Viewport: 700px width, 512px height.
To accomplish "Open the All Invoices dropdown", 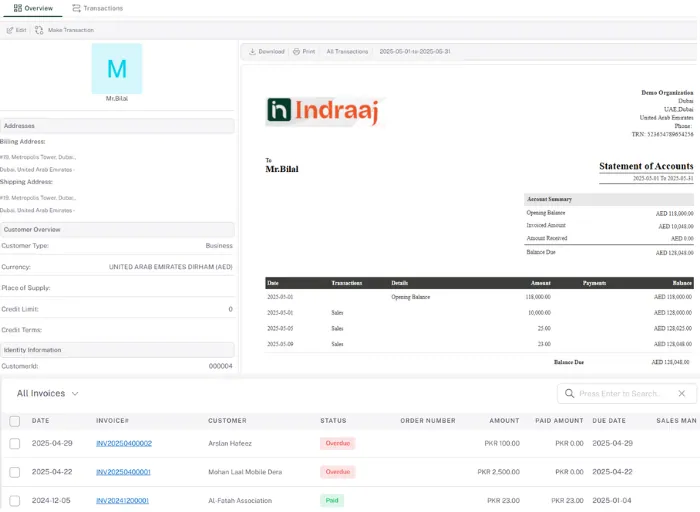I will [x=47, y=394].
